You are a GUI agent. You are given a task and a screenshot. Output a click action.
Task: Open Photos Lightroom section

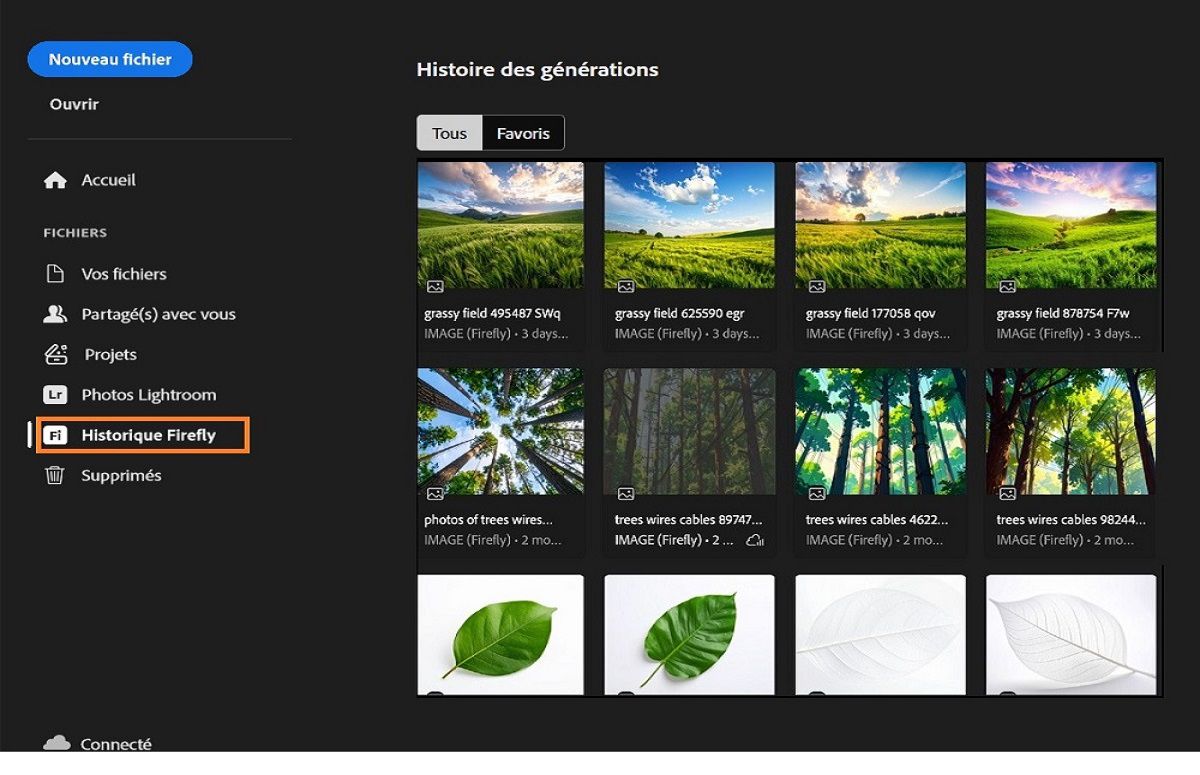coord(148,395)
